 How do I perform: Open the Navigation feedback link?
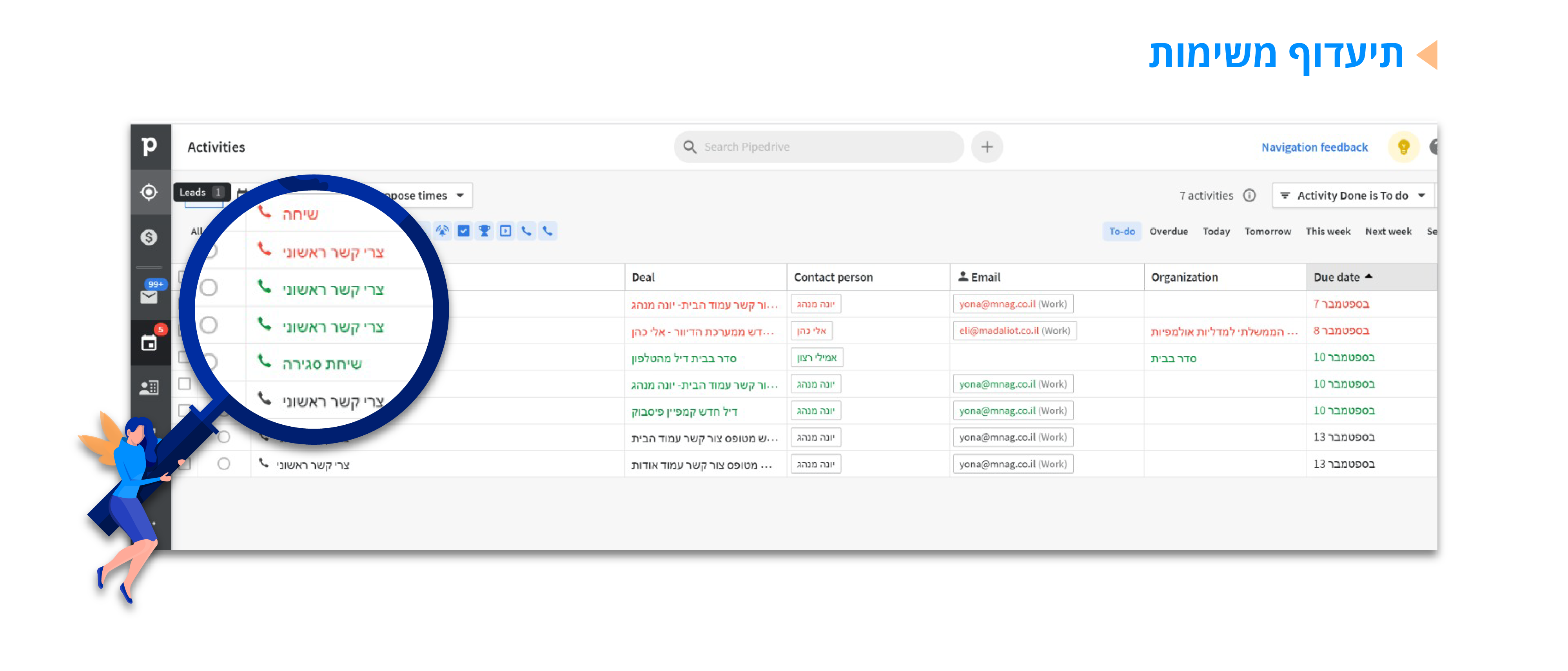coord(1314,147)
